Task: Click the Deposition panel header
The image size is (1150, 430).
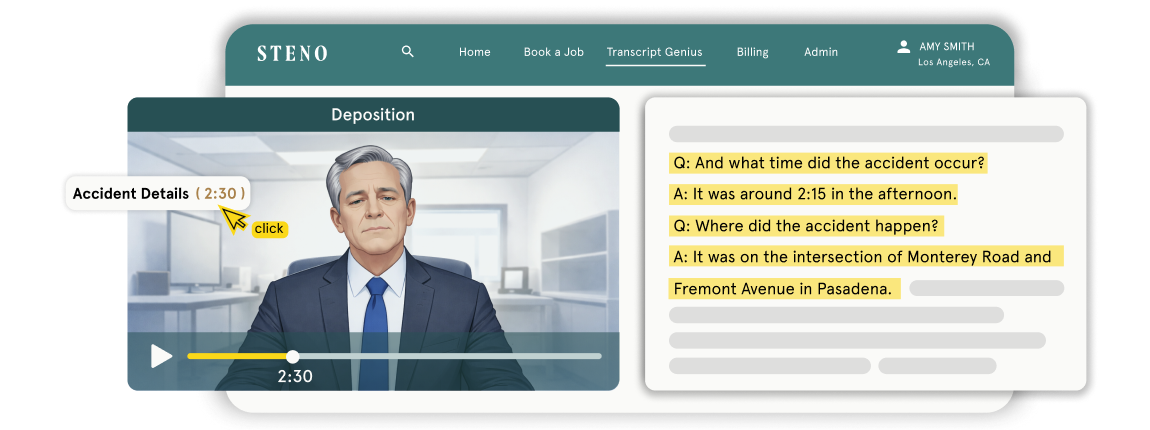Action: (x=372, y=115)
